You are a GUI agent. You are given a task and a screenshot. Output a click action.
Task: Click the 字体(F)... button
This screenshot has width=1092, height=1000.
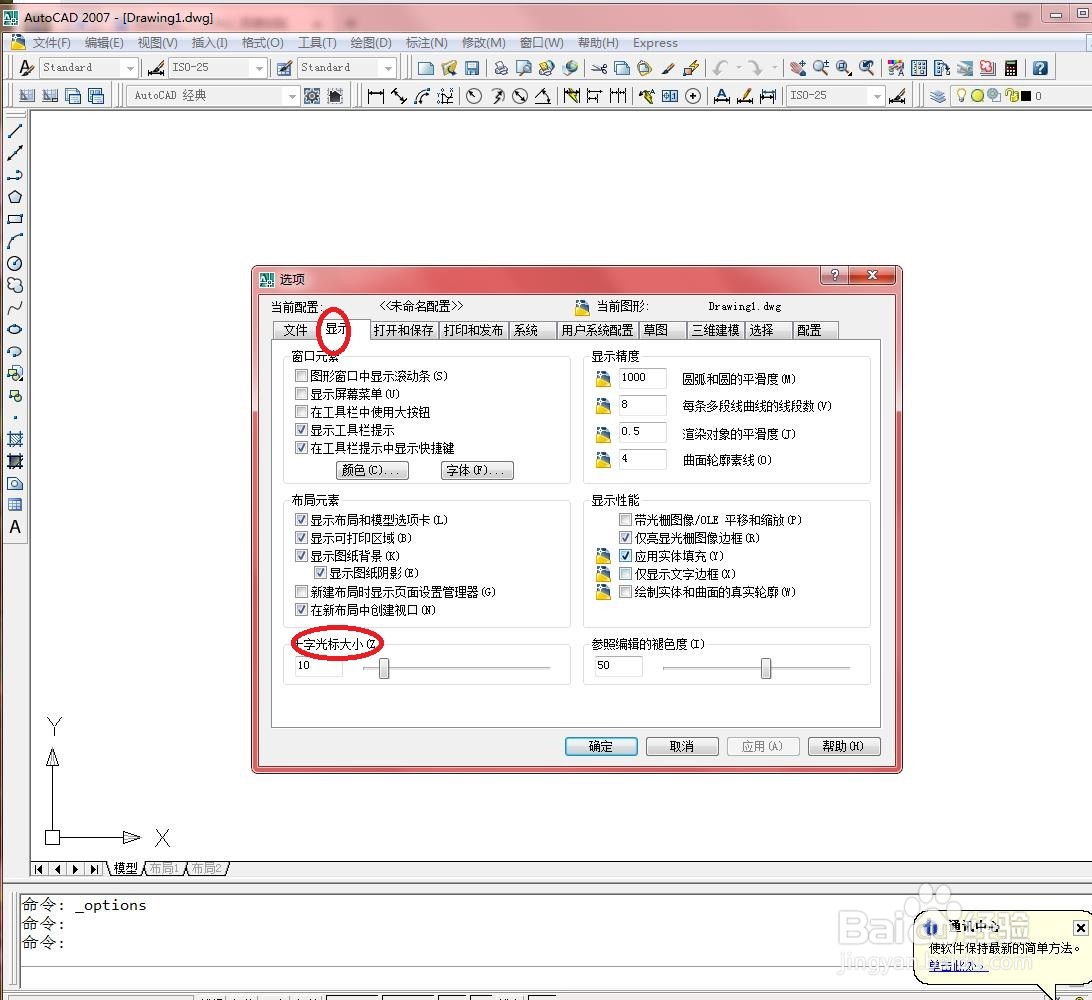(x=477, y=470)
